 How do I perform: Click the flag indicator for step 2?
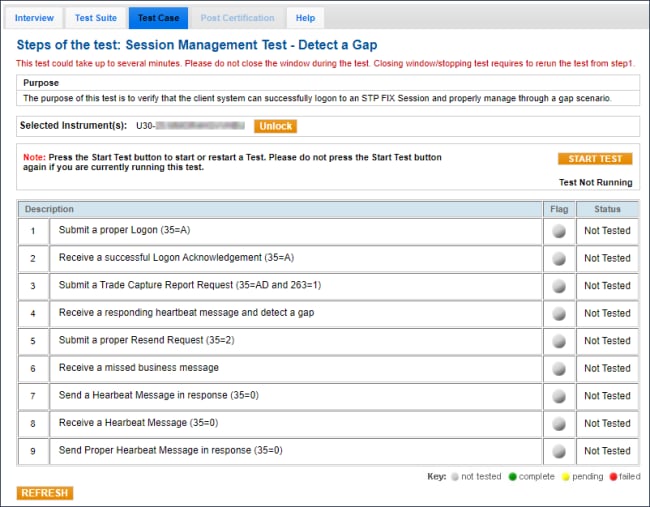pos(558,258)
